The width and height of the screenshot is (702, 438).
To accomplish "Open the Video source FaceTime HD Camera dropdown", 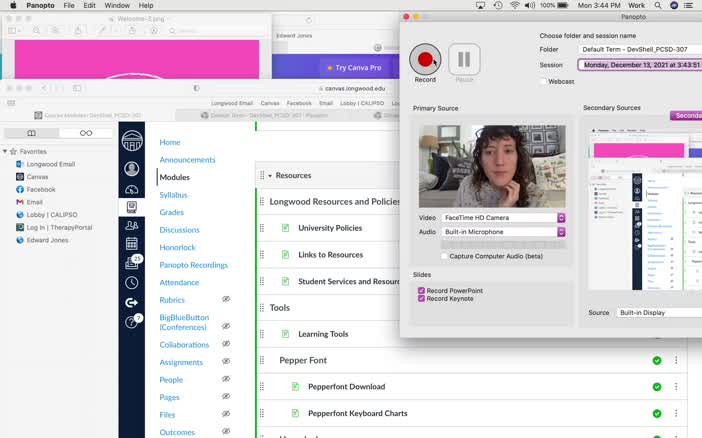I will click(506, 218).
